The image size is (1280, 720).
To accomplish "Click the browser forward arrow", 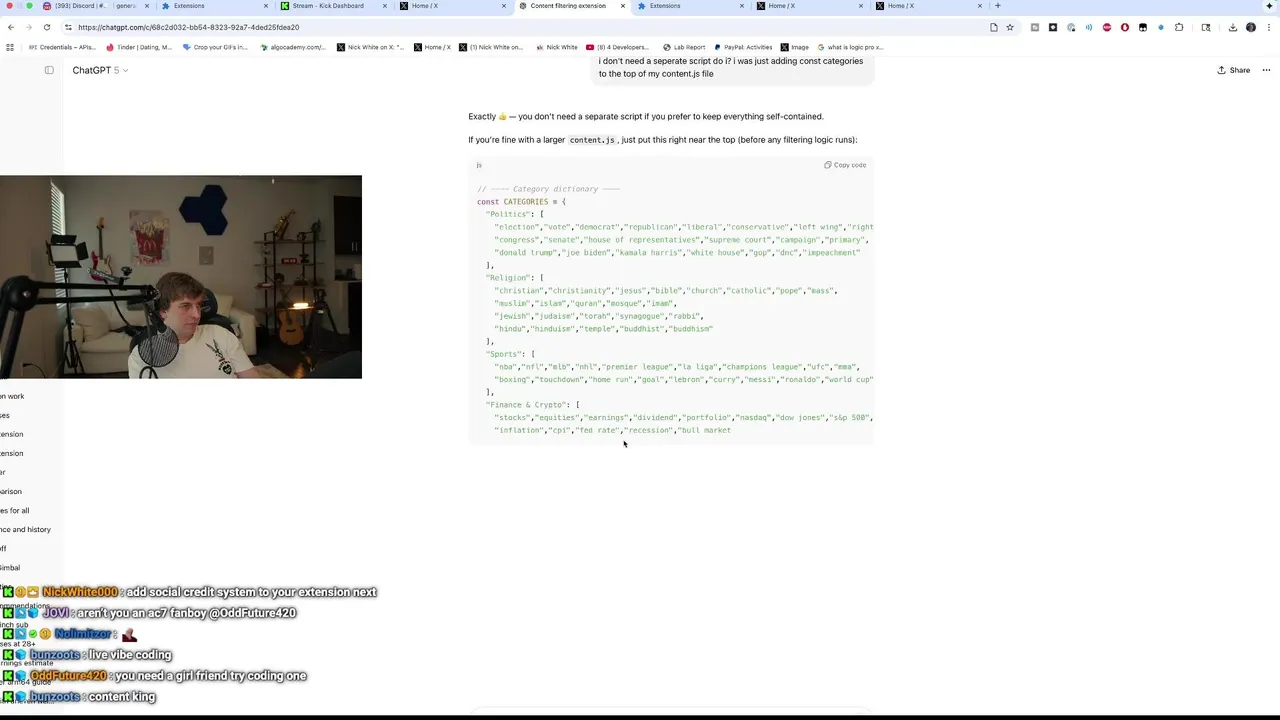I will pos(28,27).
